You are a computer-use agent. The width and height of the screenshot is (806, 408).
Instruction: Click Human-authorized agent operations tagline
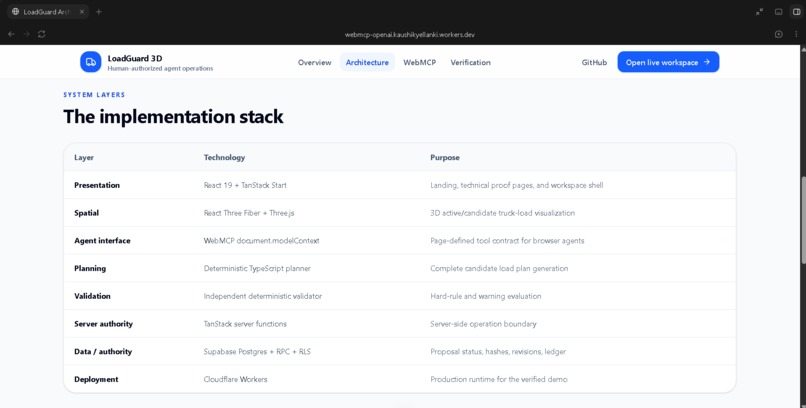pyautogui.click(x=160, y=68)
